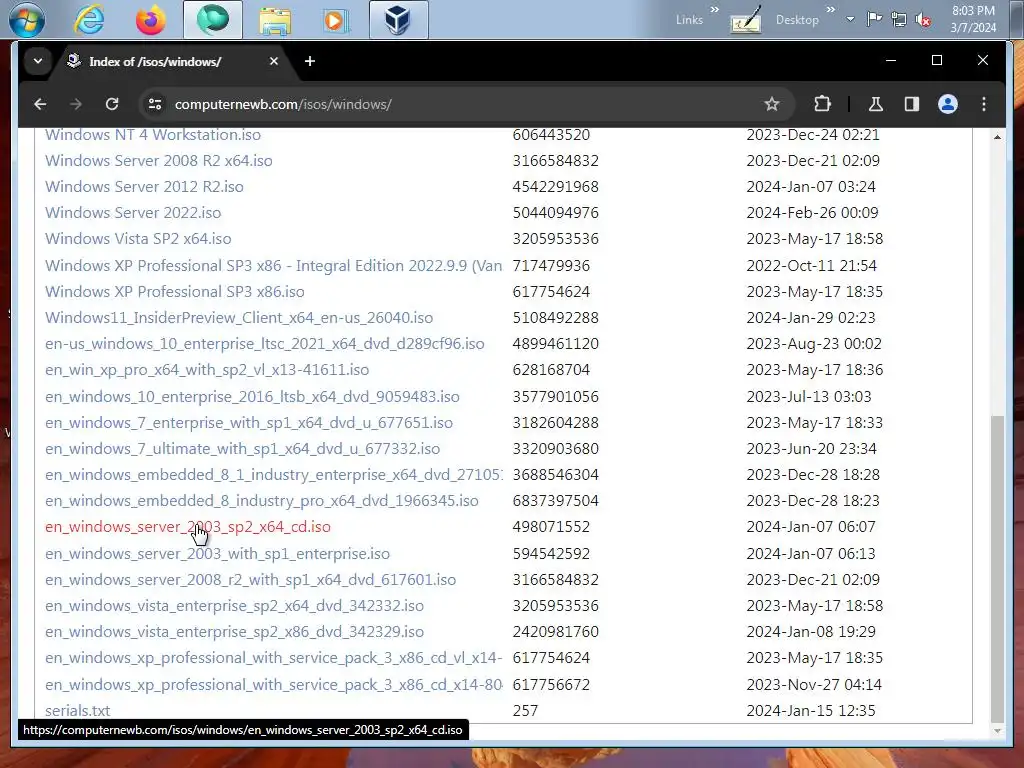Open the browser three-dot menu
This screenshot has height=768, width=1024.
(984, 104)
